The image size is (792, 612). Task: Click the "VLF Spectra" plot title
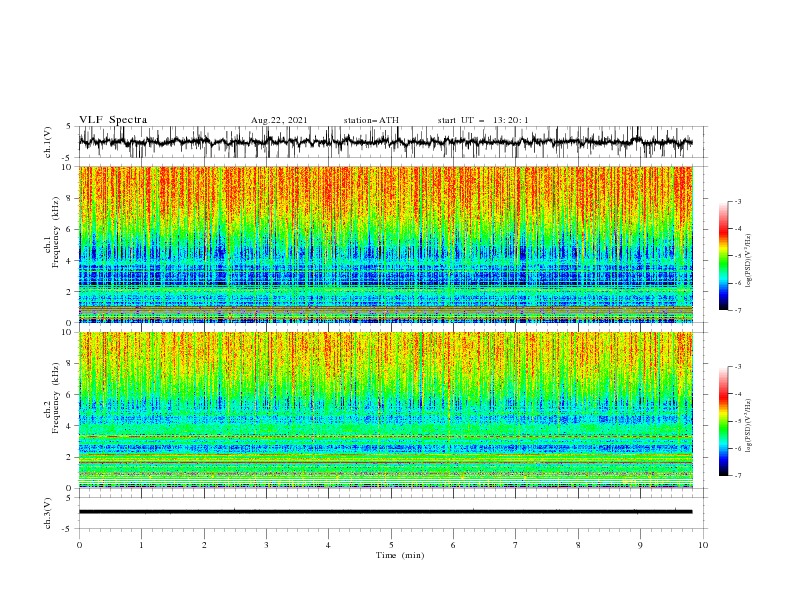pyautogui.click(x=113, y=120)
